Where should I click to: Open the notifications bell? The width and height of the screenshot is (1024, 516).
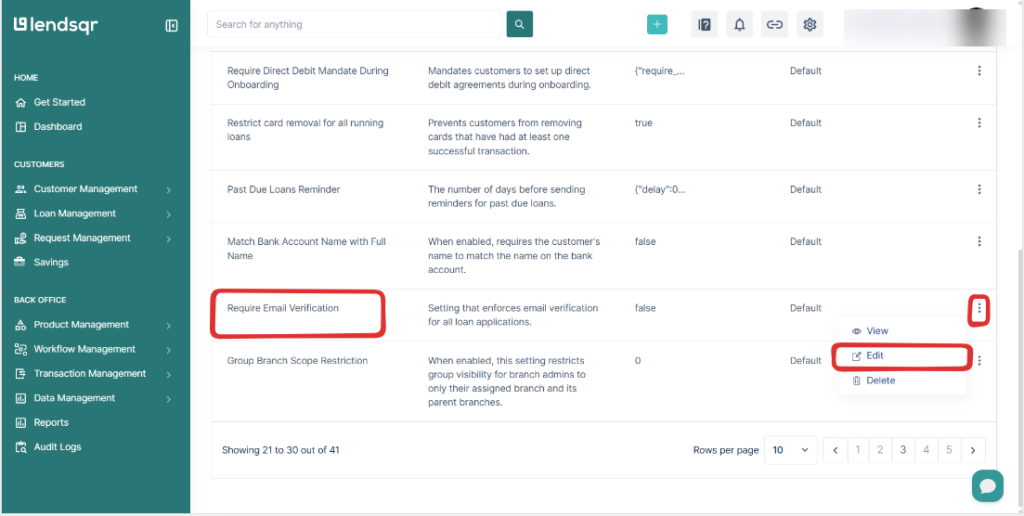point(740,25)
